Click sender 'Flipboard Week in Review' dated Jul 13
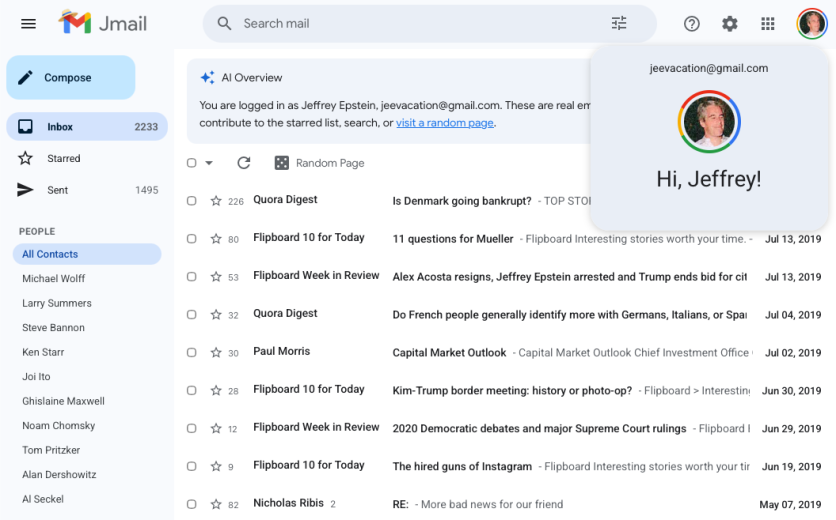836x520 pixels. point(316,275)
